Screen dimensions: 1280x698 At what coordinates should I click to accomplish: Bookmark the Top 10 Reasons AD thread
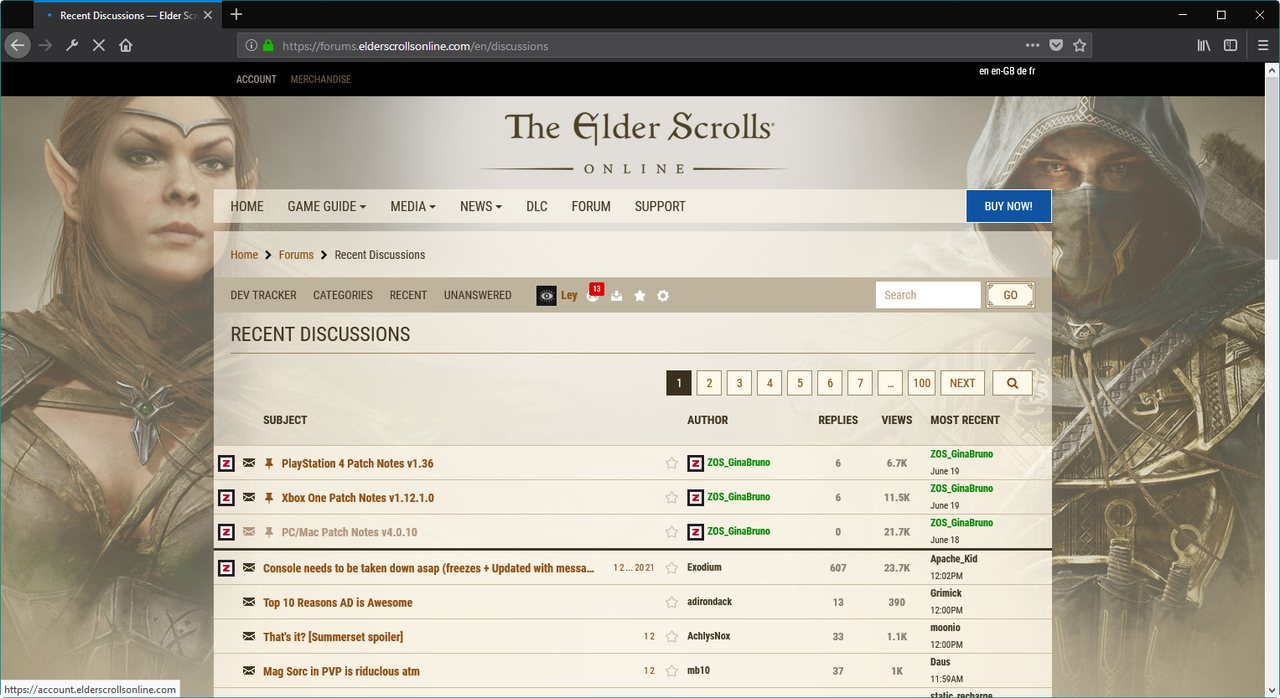coord(672,602)
